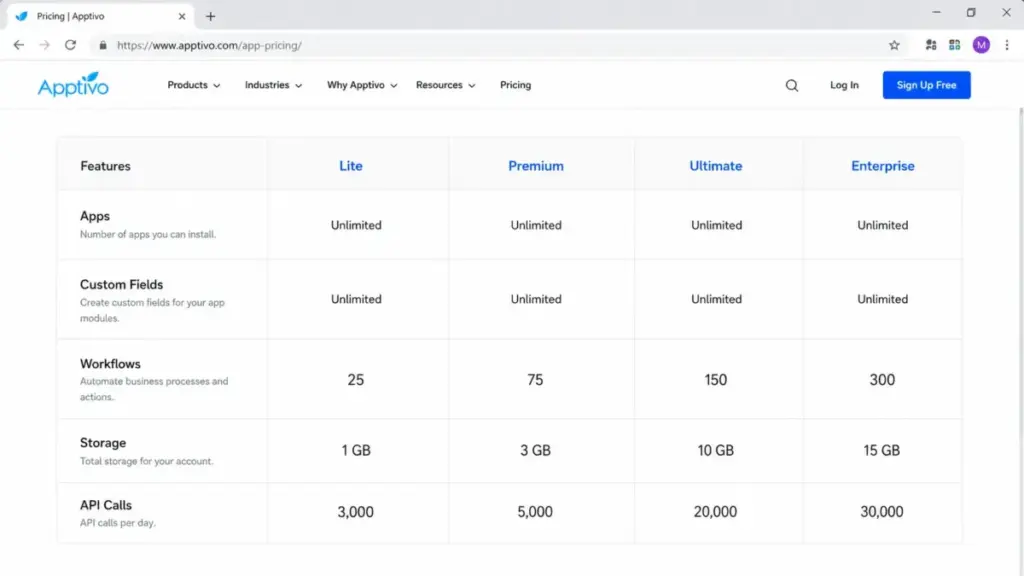Click the page vertical scrollbar

pyautogui.click(x=1020, y=340)
